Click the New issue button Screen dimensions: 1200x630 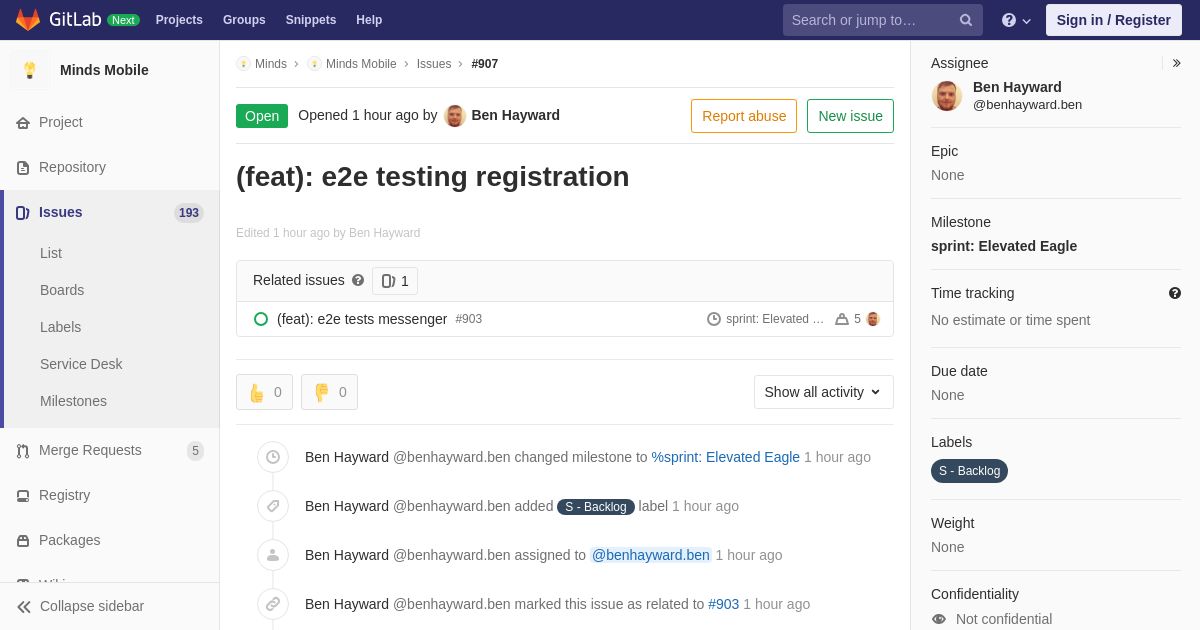[850, 116]
